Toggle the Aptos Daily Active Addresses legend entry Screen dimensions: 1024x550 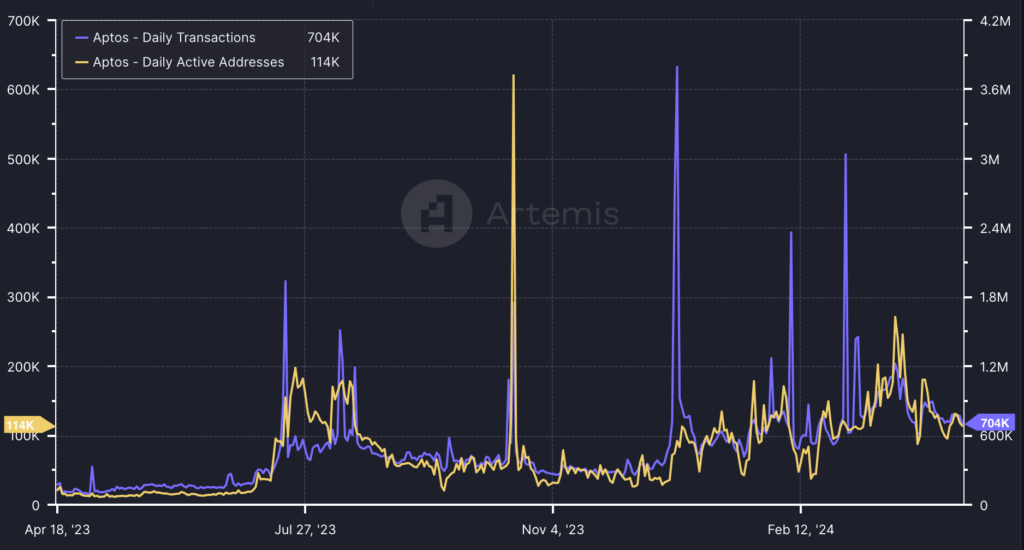188,62
